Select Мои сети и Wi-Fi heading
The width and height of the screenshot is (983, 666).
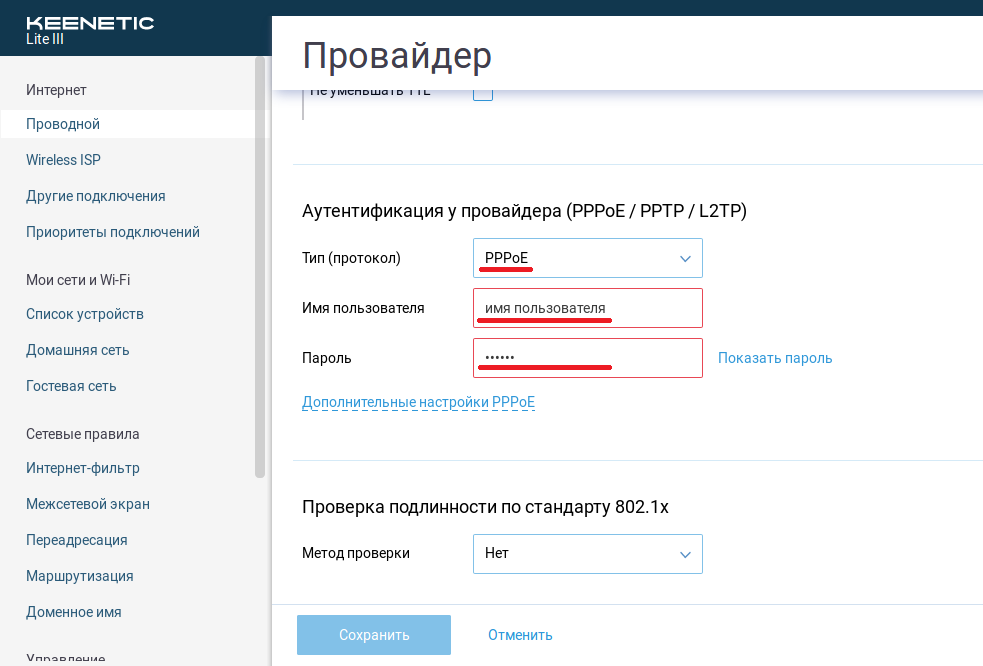78,280
